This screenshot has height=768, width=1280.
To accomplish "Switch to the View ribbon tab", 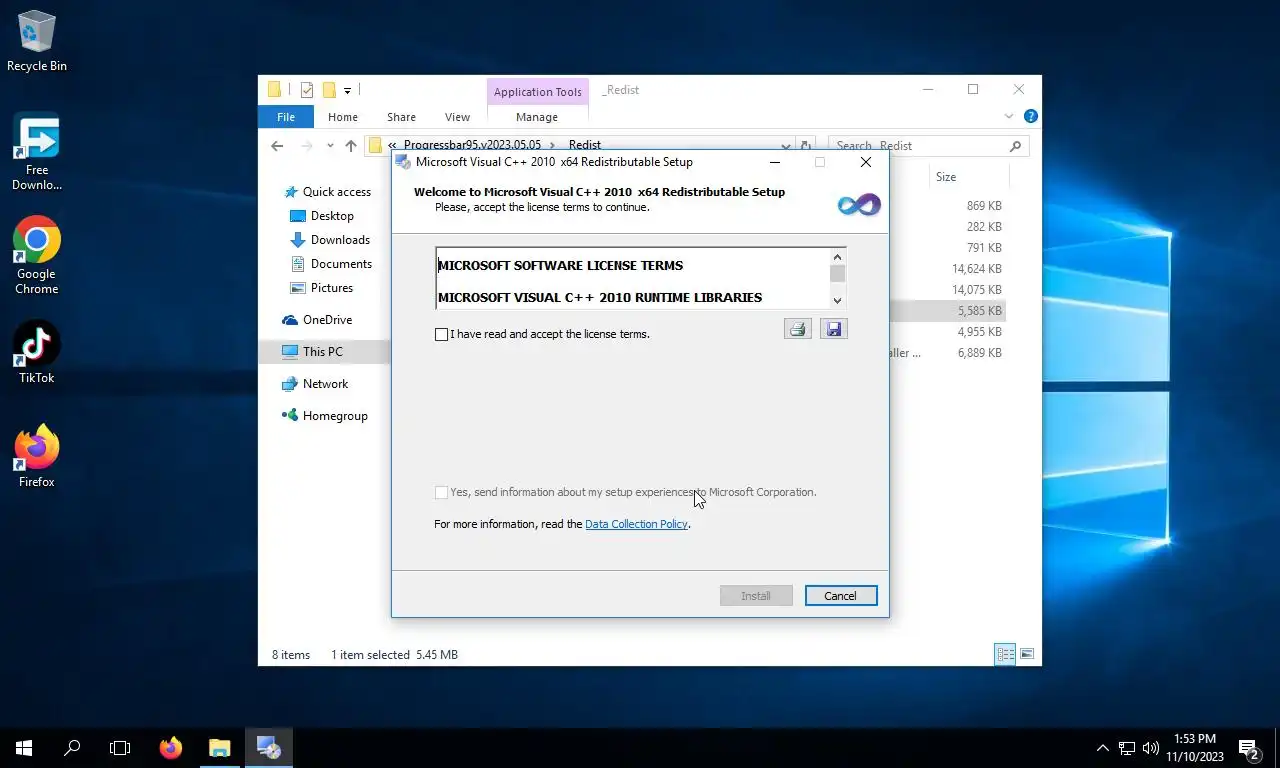I will click(x=457, y=117).
